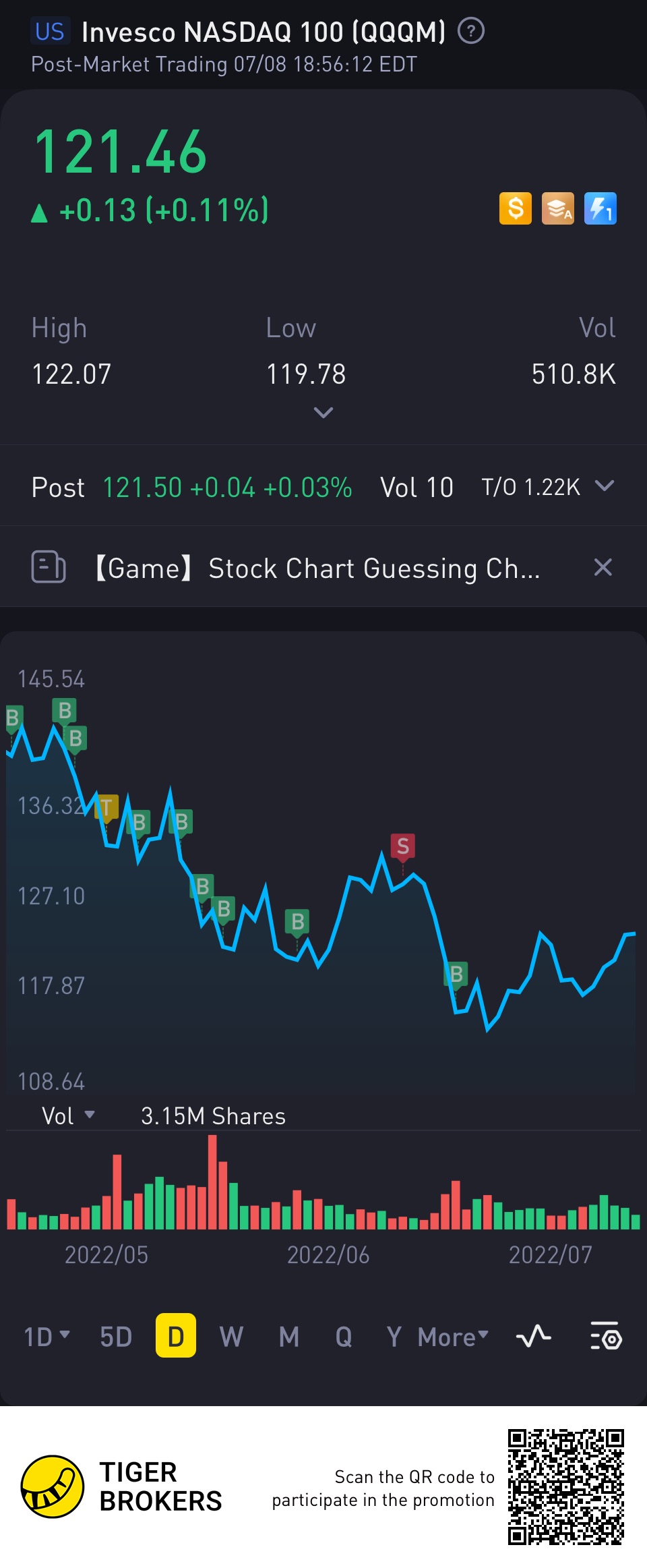647x1568 pixels.
Task: Expand the Post-market row chevron
Action: 605,486
